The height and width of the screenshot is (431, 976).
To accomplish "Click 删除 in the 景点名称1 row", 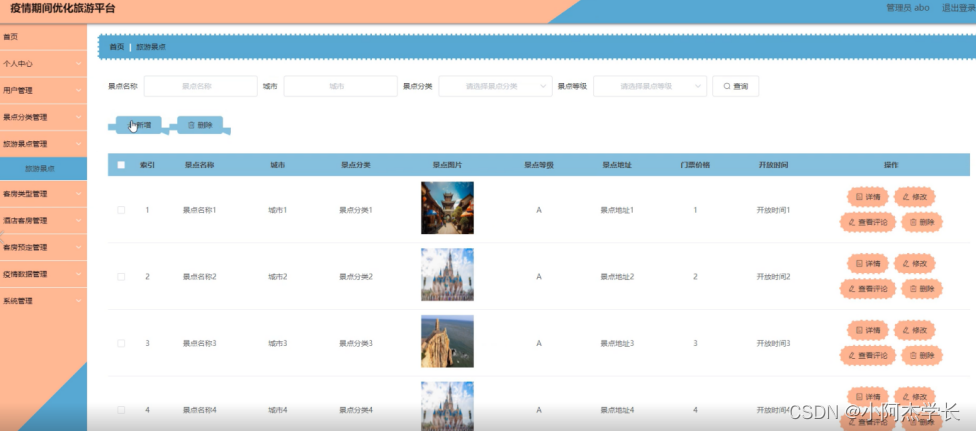I will tap(922, 222).
